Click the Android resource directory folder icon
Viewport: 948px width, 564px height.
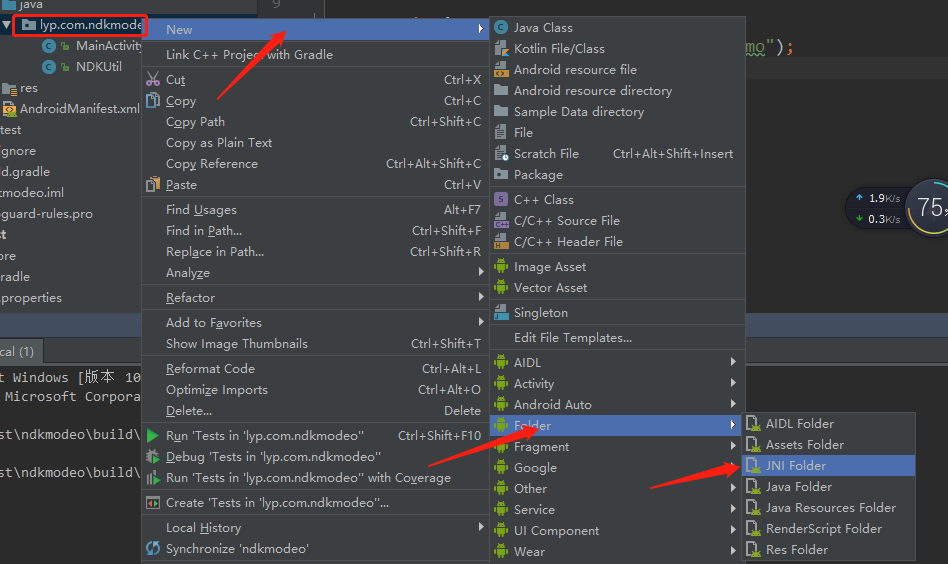pos(501,91)
